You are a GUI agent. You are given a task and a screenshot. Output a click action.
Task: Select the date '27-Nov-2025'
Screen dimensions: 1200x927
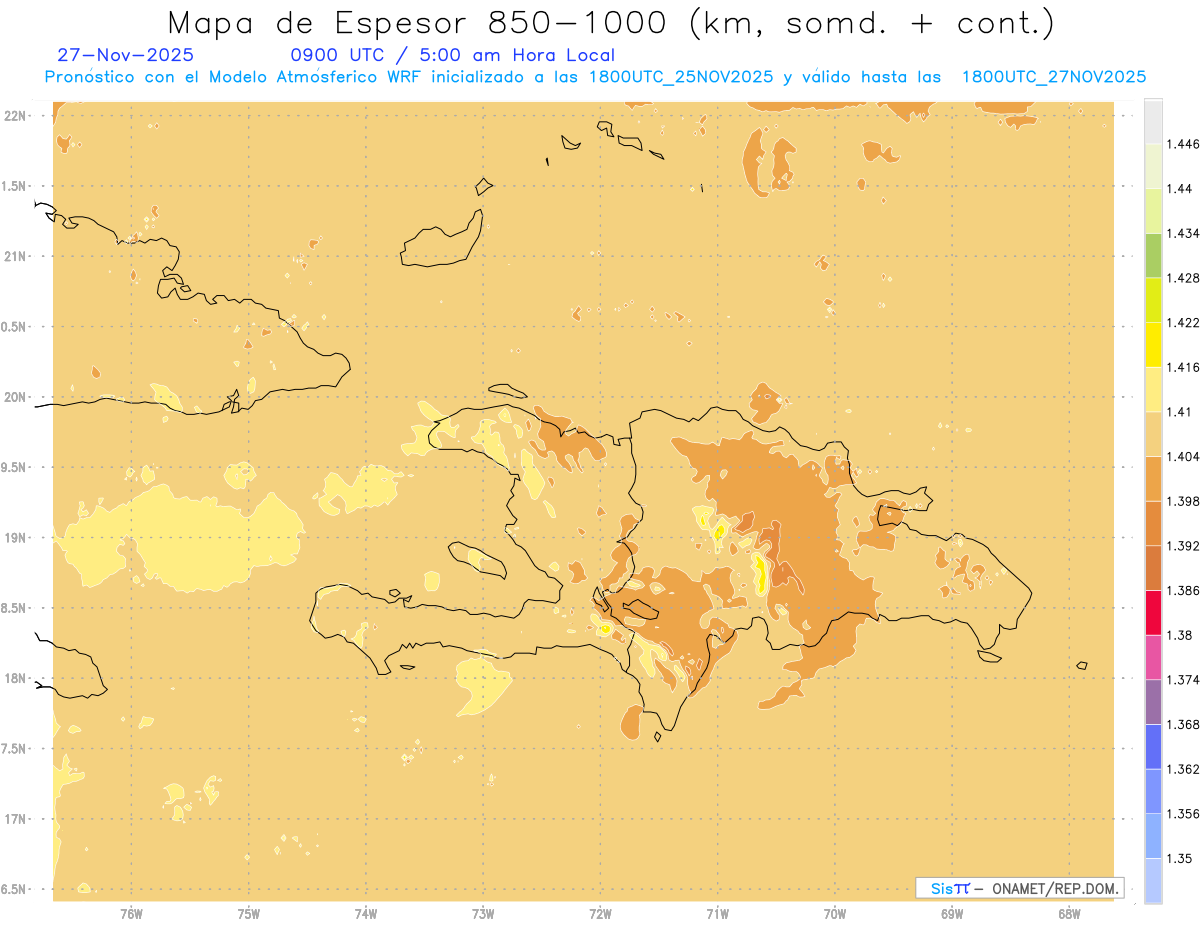[126, 55]
